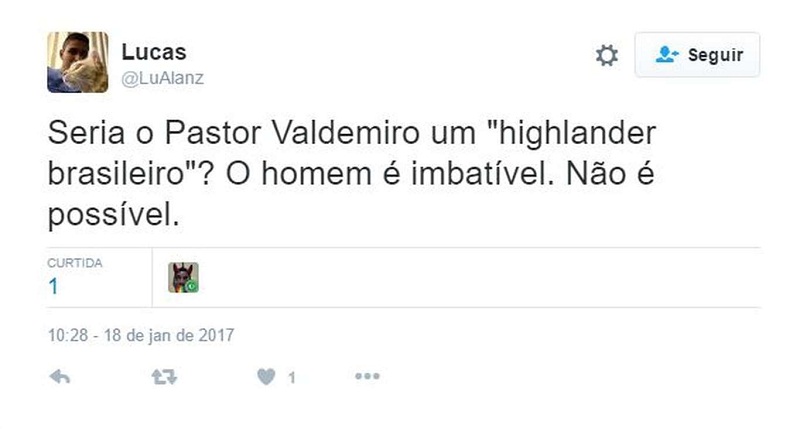Show likers via the blue curtida count
Image resolution: width=800 pixels, height=429 pixels.
(x=53, y=286)
